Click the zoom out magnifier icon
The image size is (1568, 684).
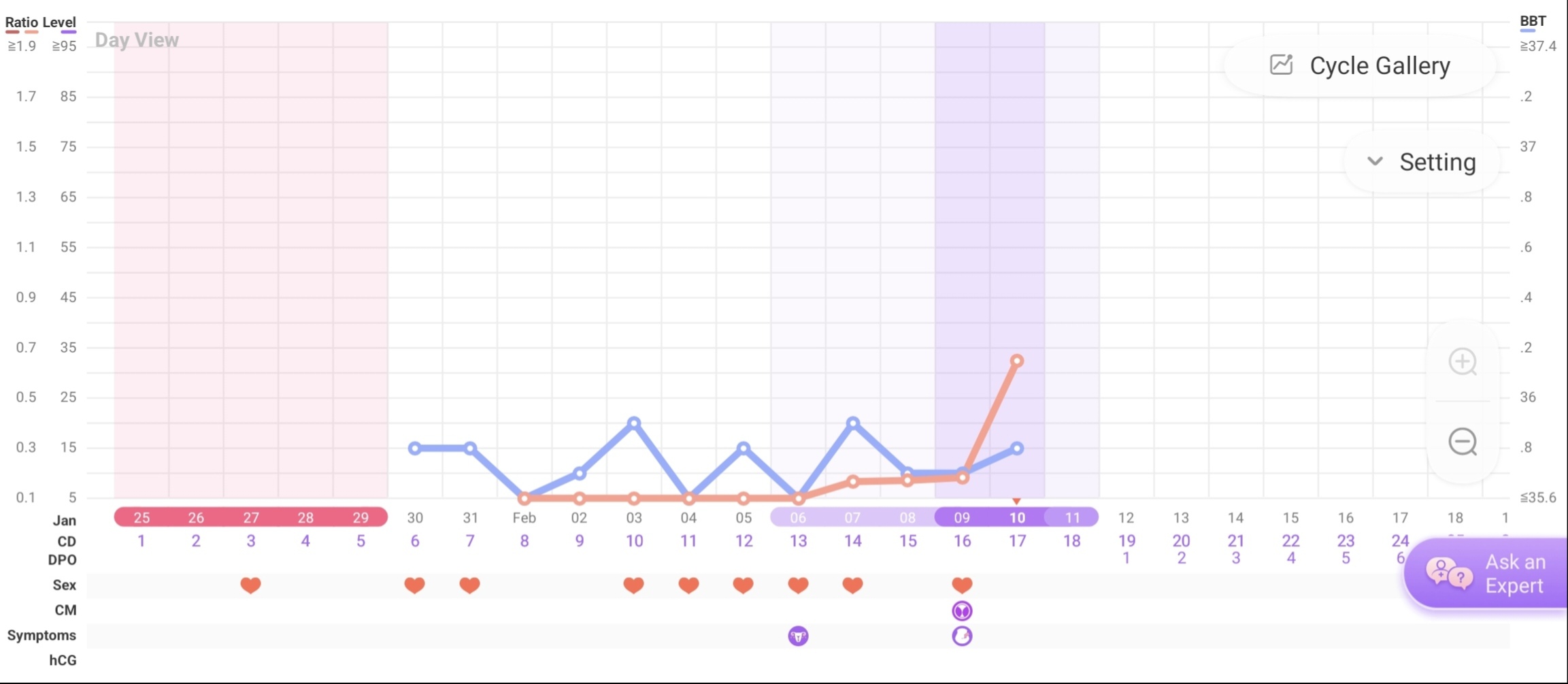pyautogui.click(x=1463, y=442)
